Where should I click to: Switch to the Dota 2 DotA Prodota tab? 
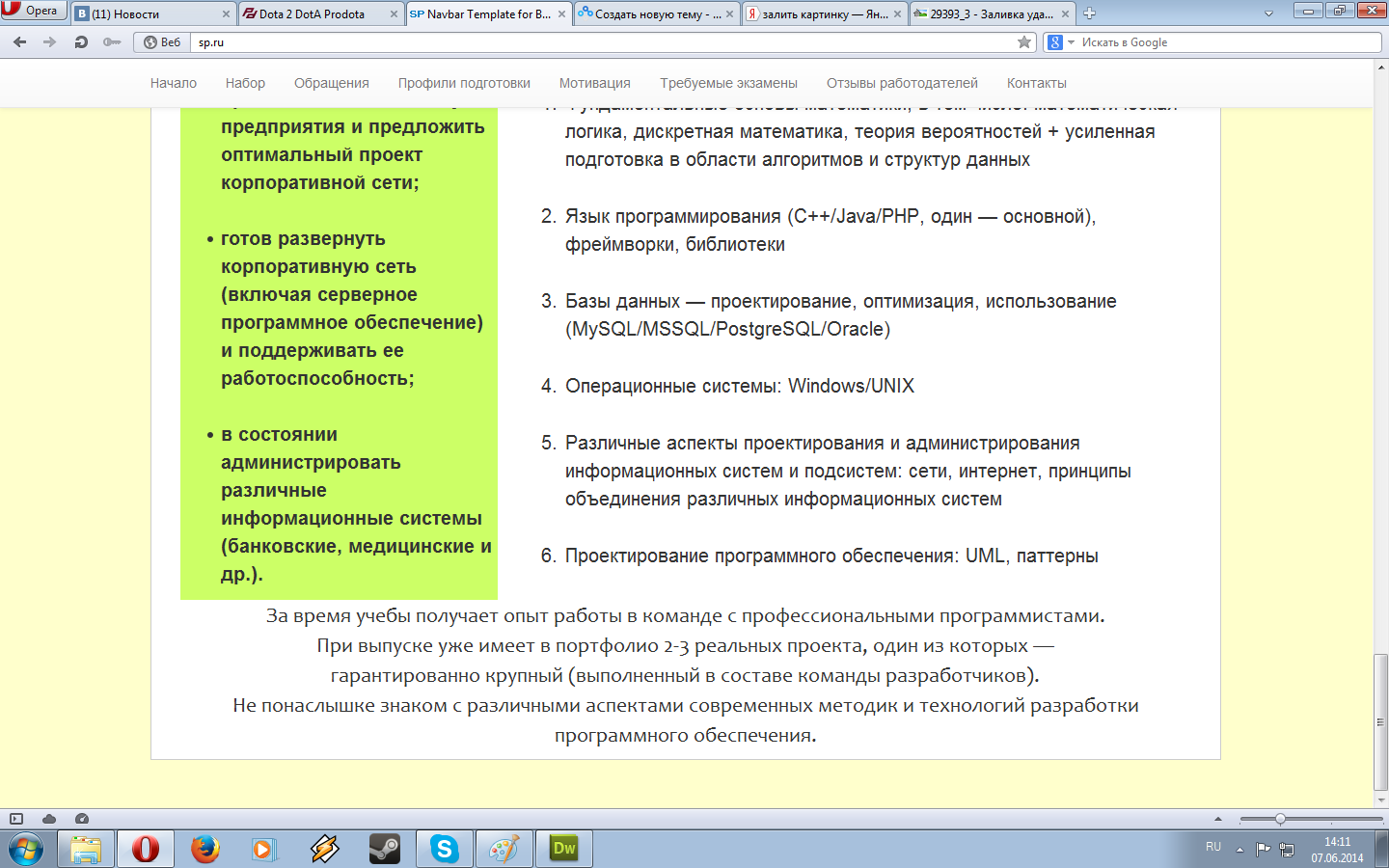click(x=321, y=14)
